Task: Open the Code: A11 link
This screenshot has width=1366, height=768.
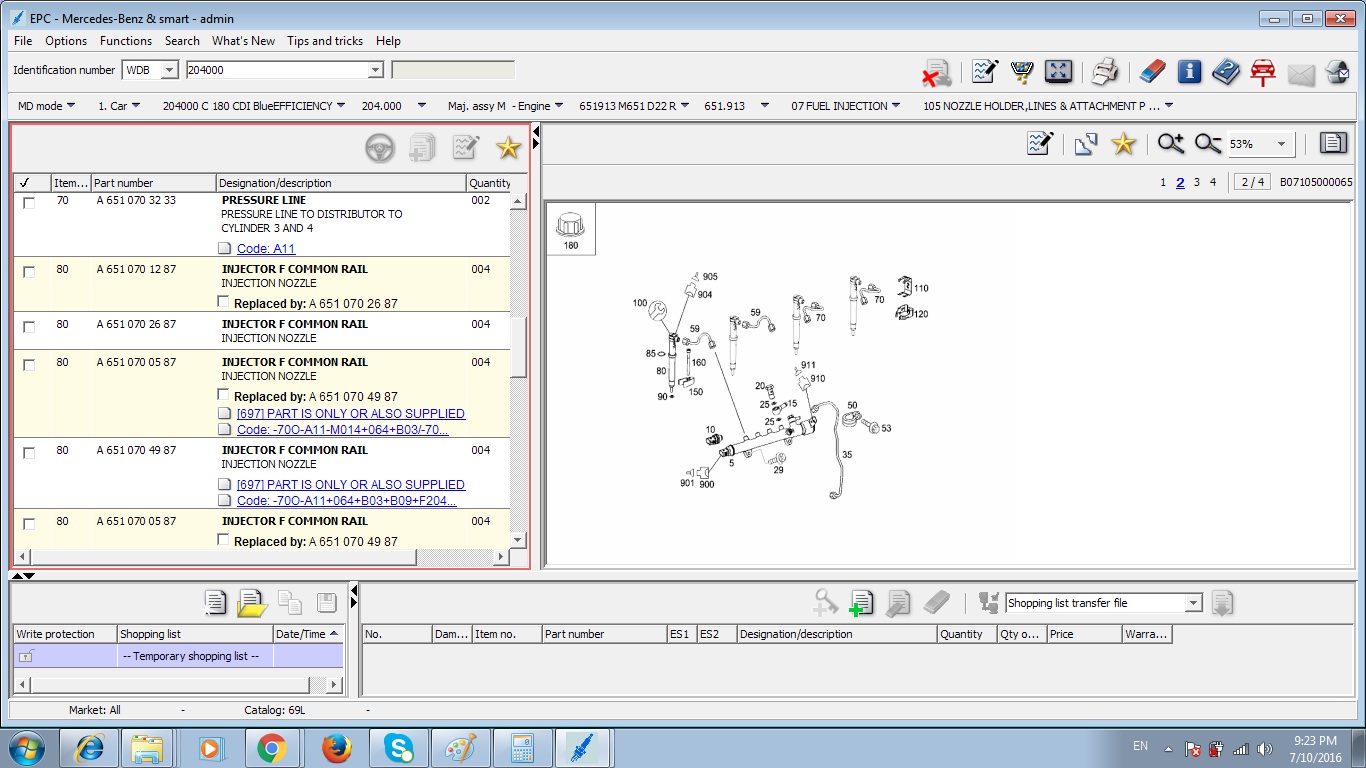Action: pyautogui.click(x=266, y=249)
